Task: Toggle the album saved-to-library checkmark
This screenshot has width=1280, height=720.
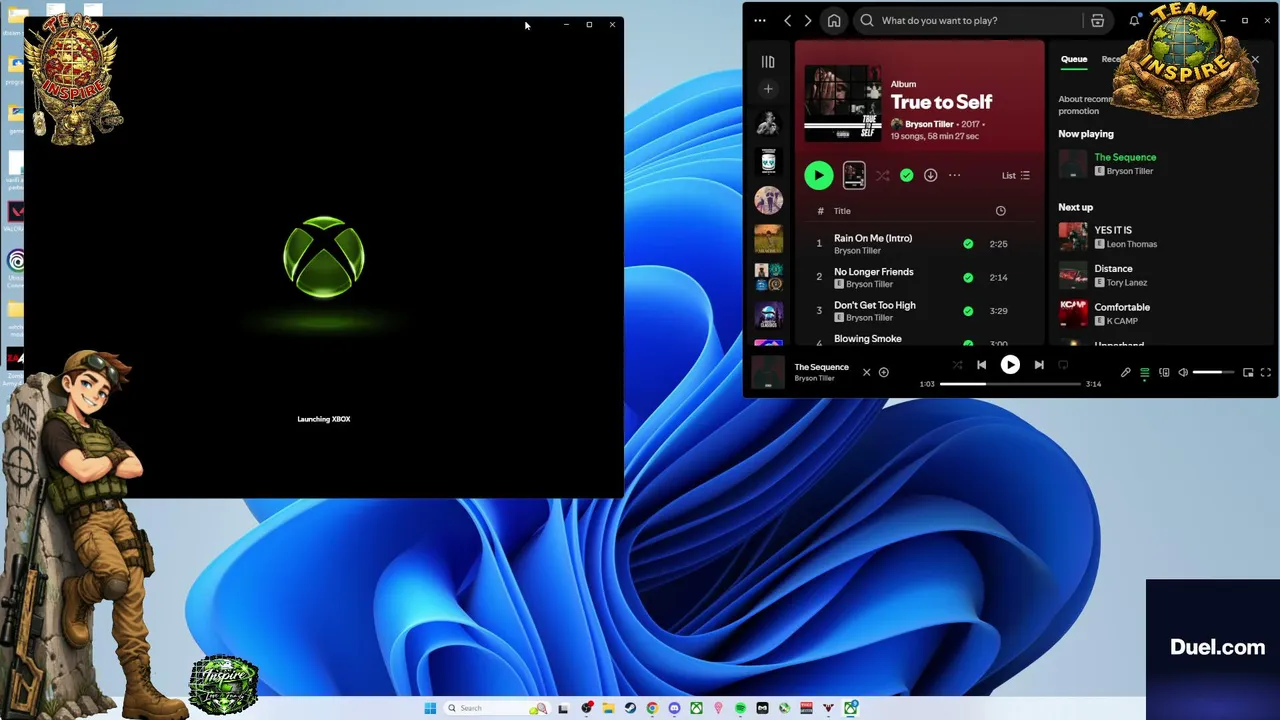Action: pos(906,175)
